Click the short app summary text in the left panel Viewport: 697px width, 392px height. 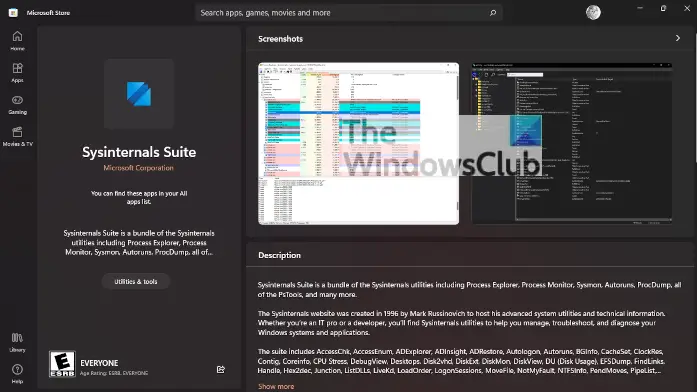click(x=139, y=243)
